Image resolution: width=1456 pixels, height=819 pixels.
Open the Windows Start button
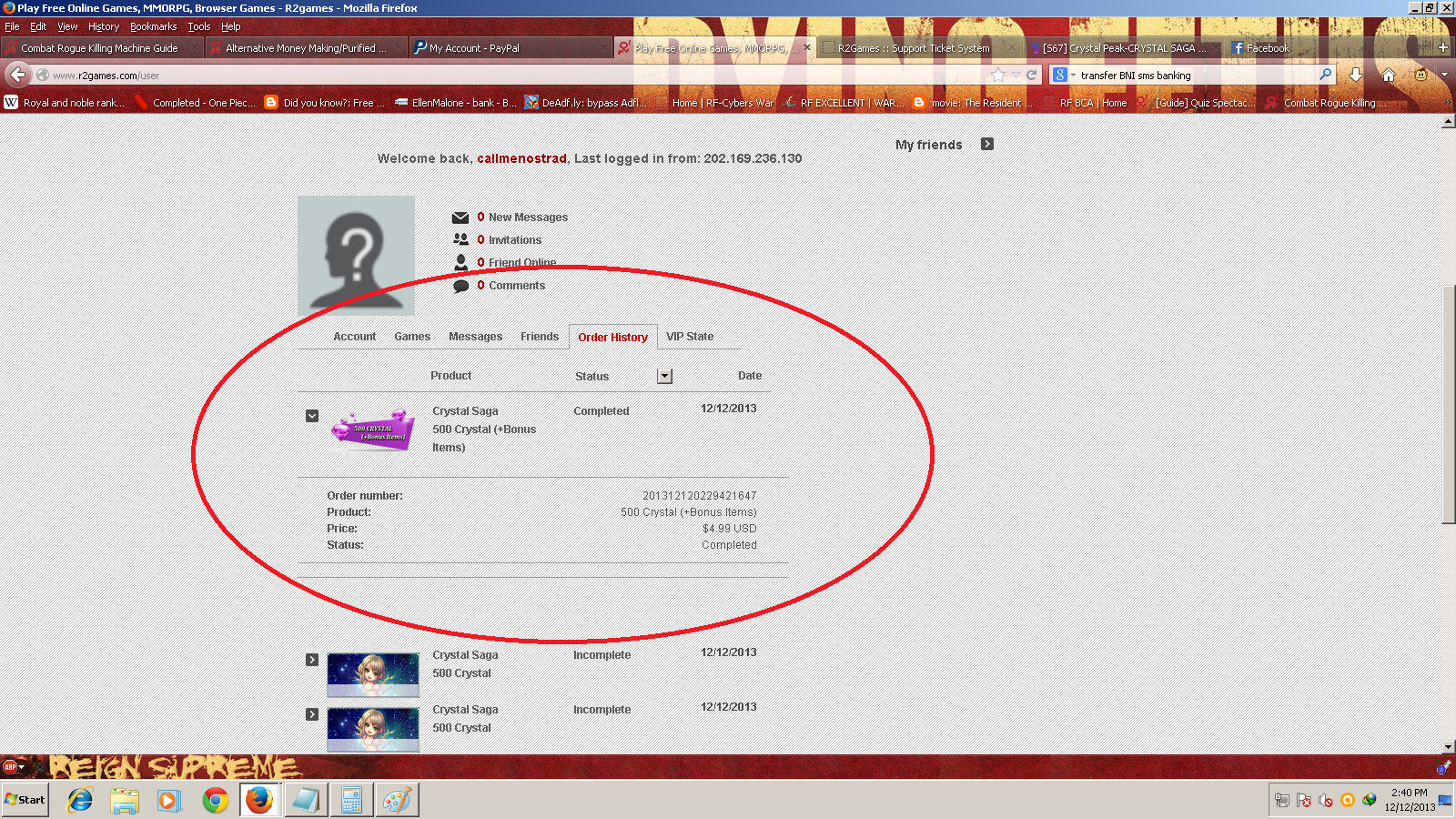pyautogui.click(x=25, y=800)
